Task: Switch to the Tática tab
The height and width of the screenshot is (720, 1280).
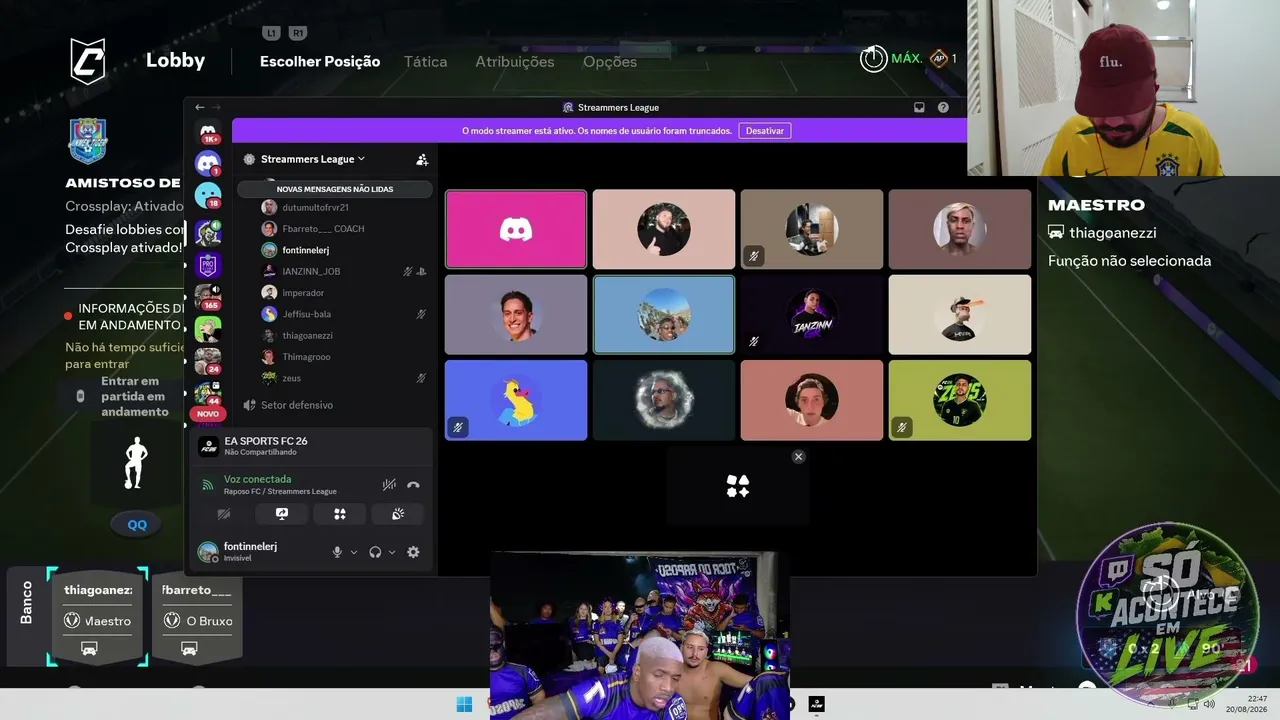Action: click(x=425, y=61)
